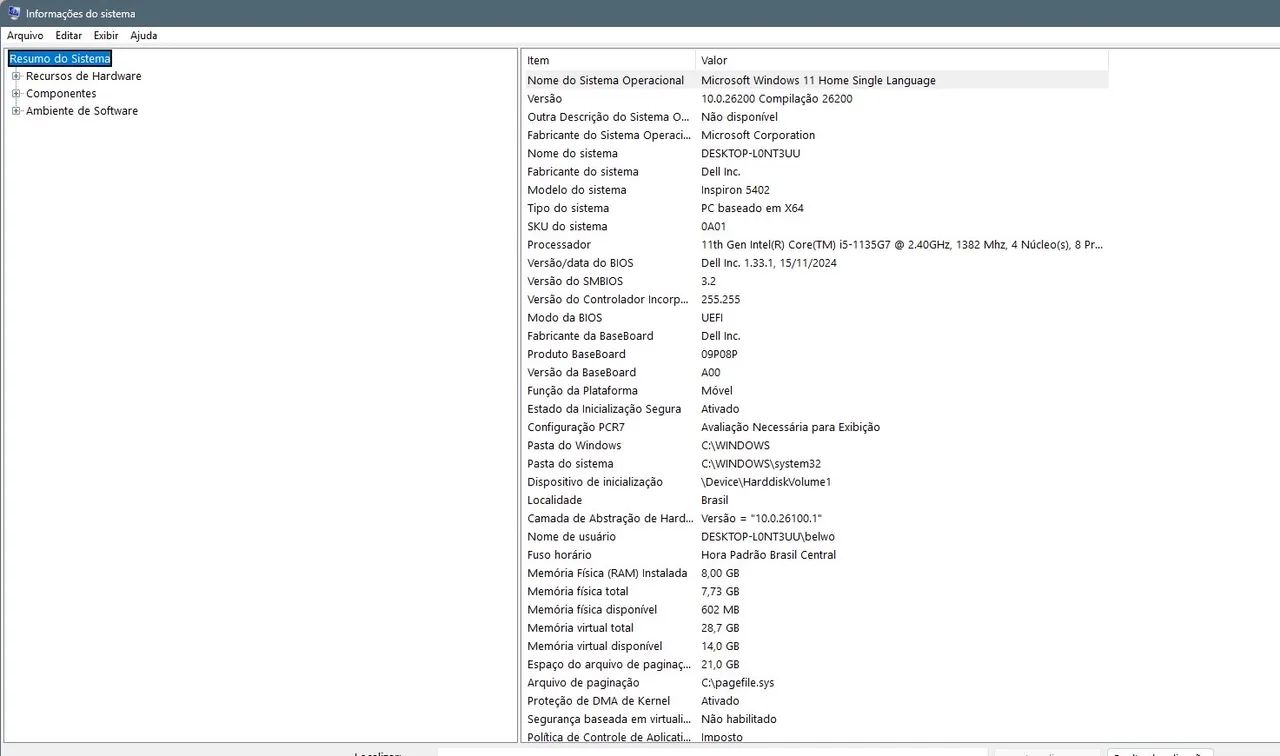Image resolution: width=1280 pixels, height=756 pixels.
Task: Open the "Ajuda" menu
Action: tap(143, 35)
